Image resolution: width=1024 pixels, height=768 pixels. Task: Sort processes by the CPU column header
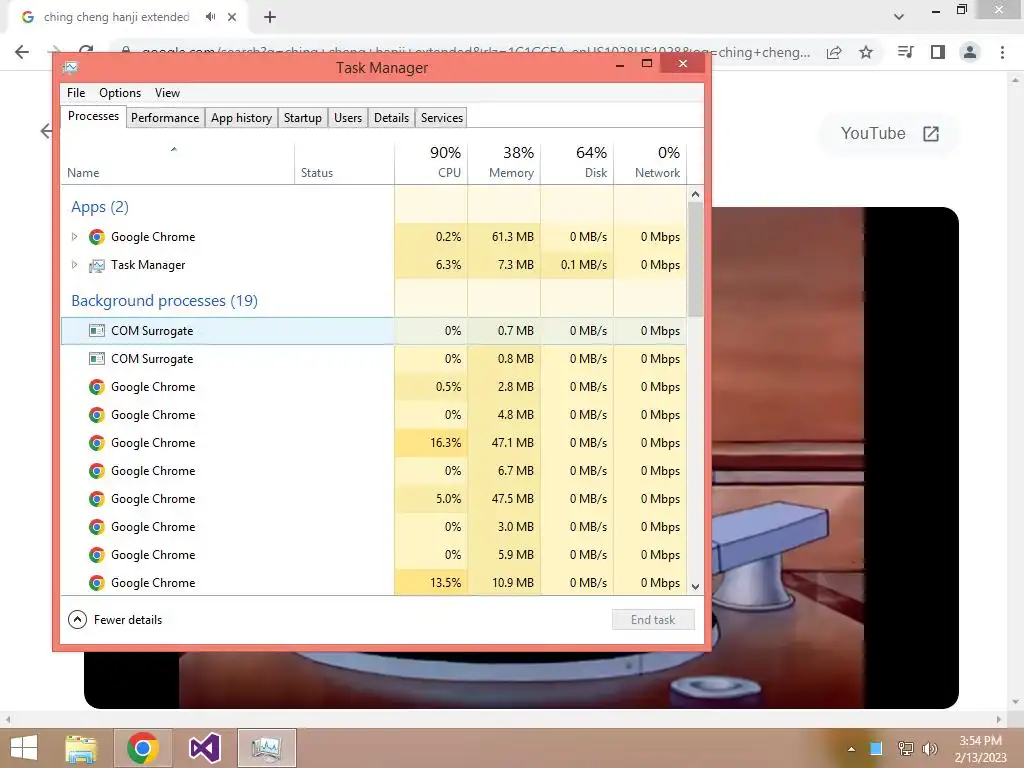[x=431, y=162]
